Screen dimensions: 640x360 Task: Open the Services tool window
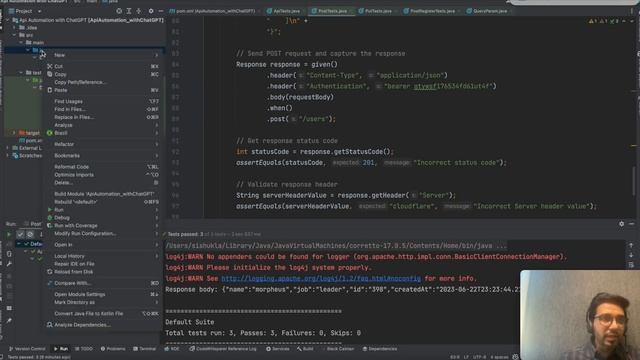pyautogui.click(x=278, y=349)
